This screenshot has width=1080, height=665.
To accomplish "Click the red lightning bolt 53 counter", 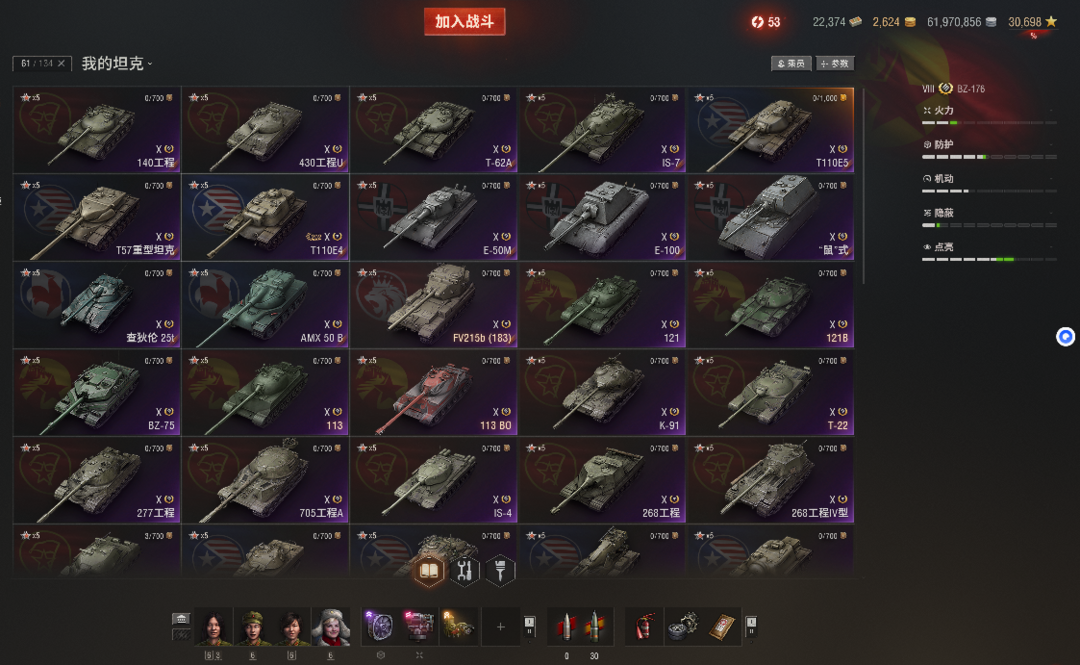I will tap(766, 22).
